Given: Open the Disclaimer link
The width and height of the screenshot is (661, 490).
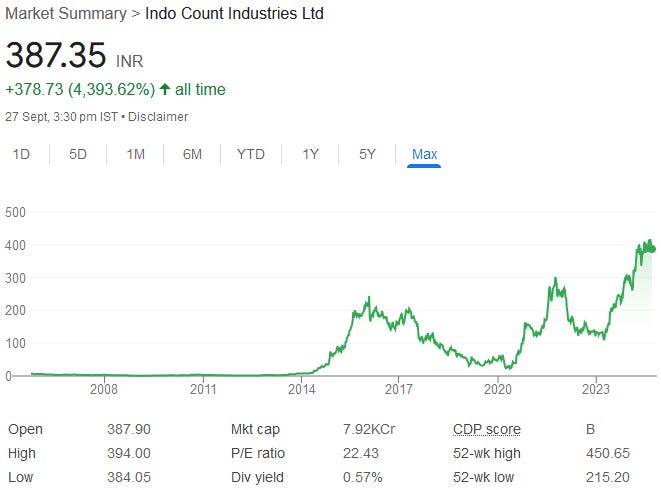Looking at the screenshot, I should click(158, 116).
